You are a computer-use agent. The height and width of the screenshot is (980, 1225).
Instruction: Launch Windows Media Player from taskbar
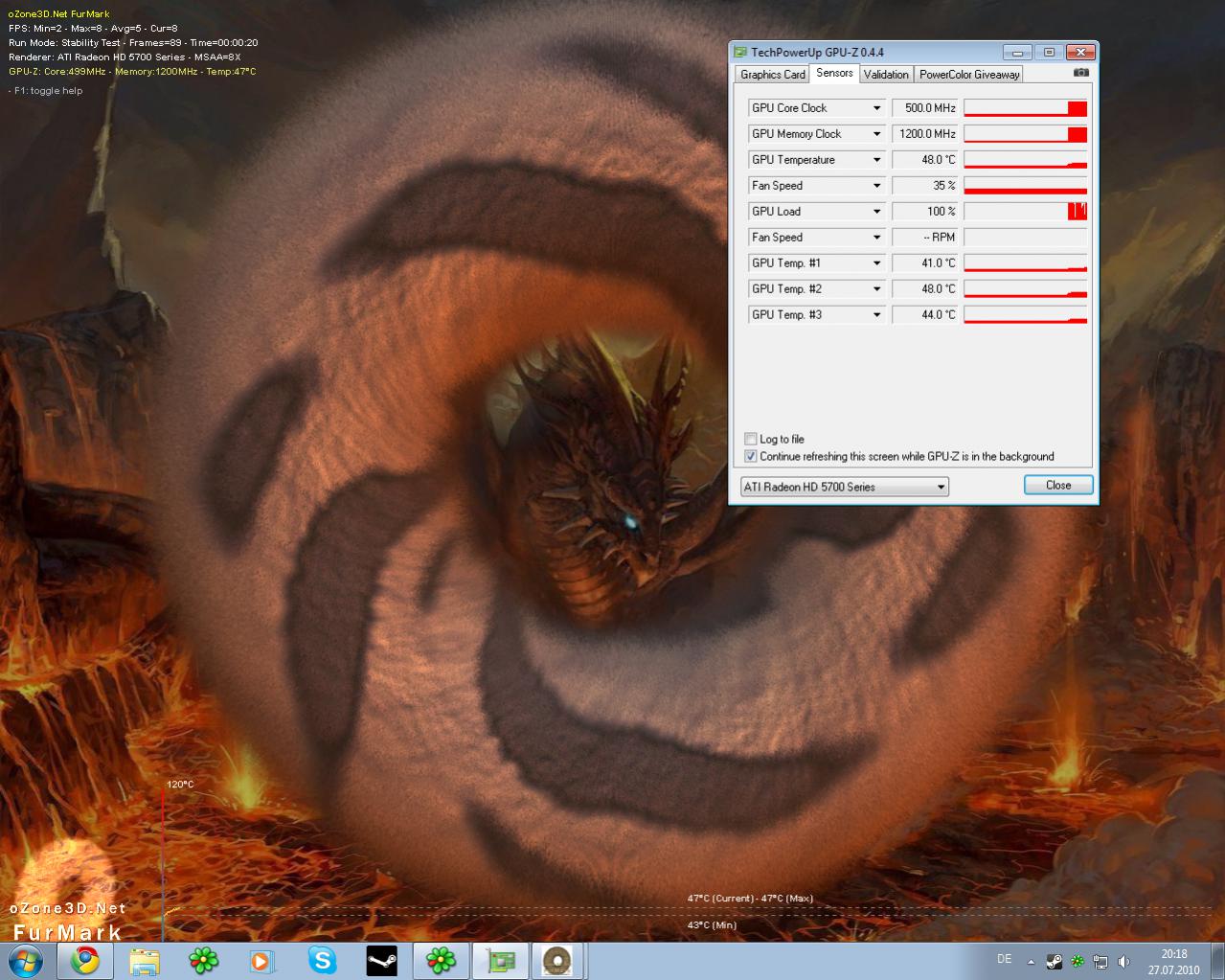pyautogui.click(x=262, y=961)
